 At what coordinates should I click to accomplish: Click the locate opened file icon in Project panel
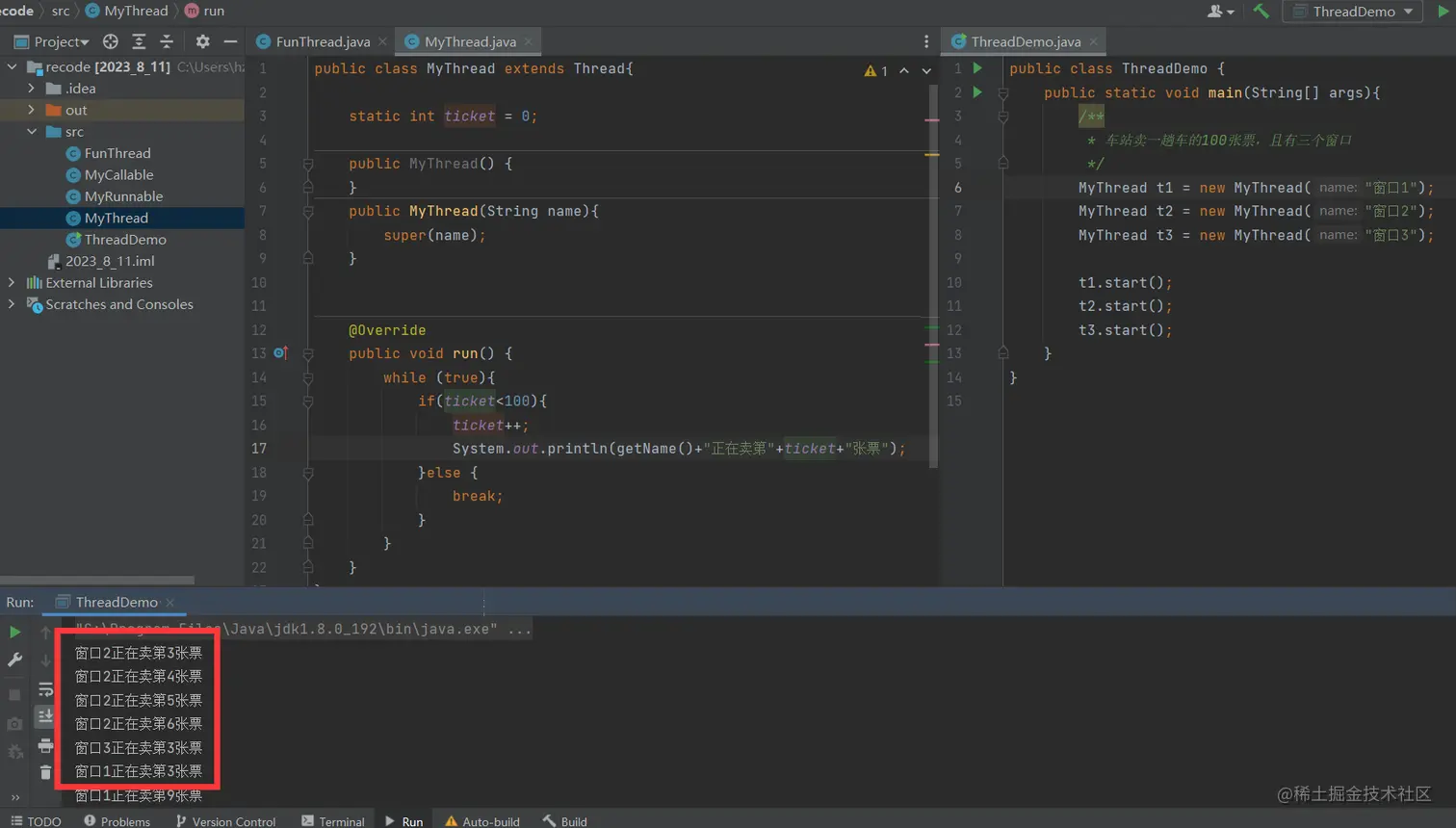(x=111, y=41)
